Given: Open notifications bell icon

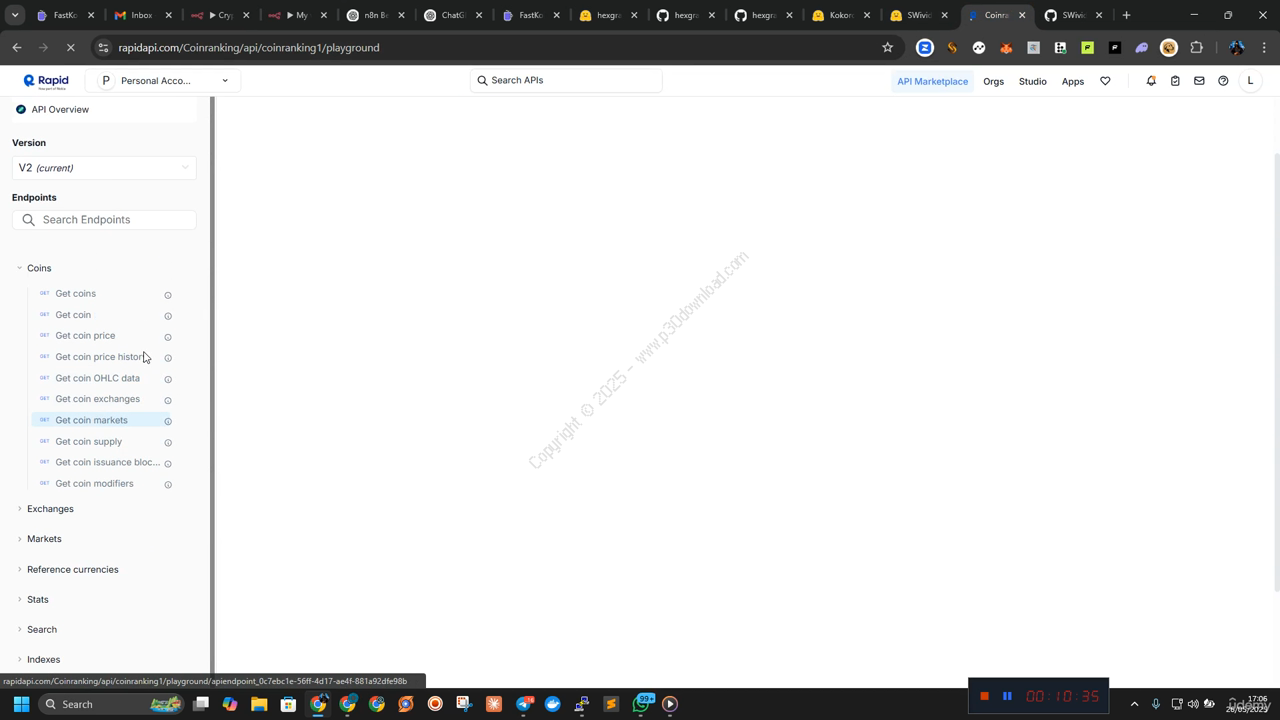Looking at the screenshot, I should tap(1151, 81).
